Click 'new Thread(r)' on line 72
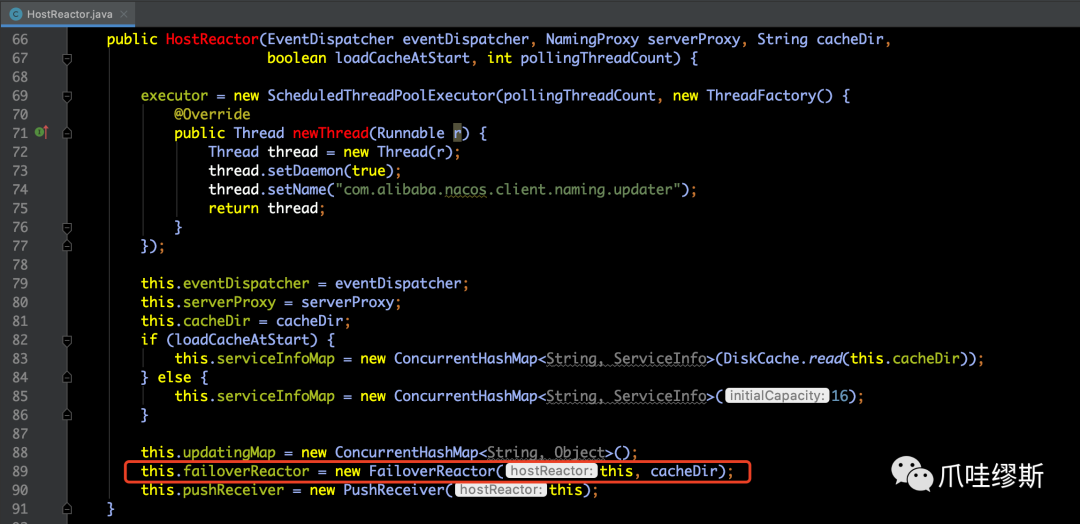 point(397,151)
